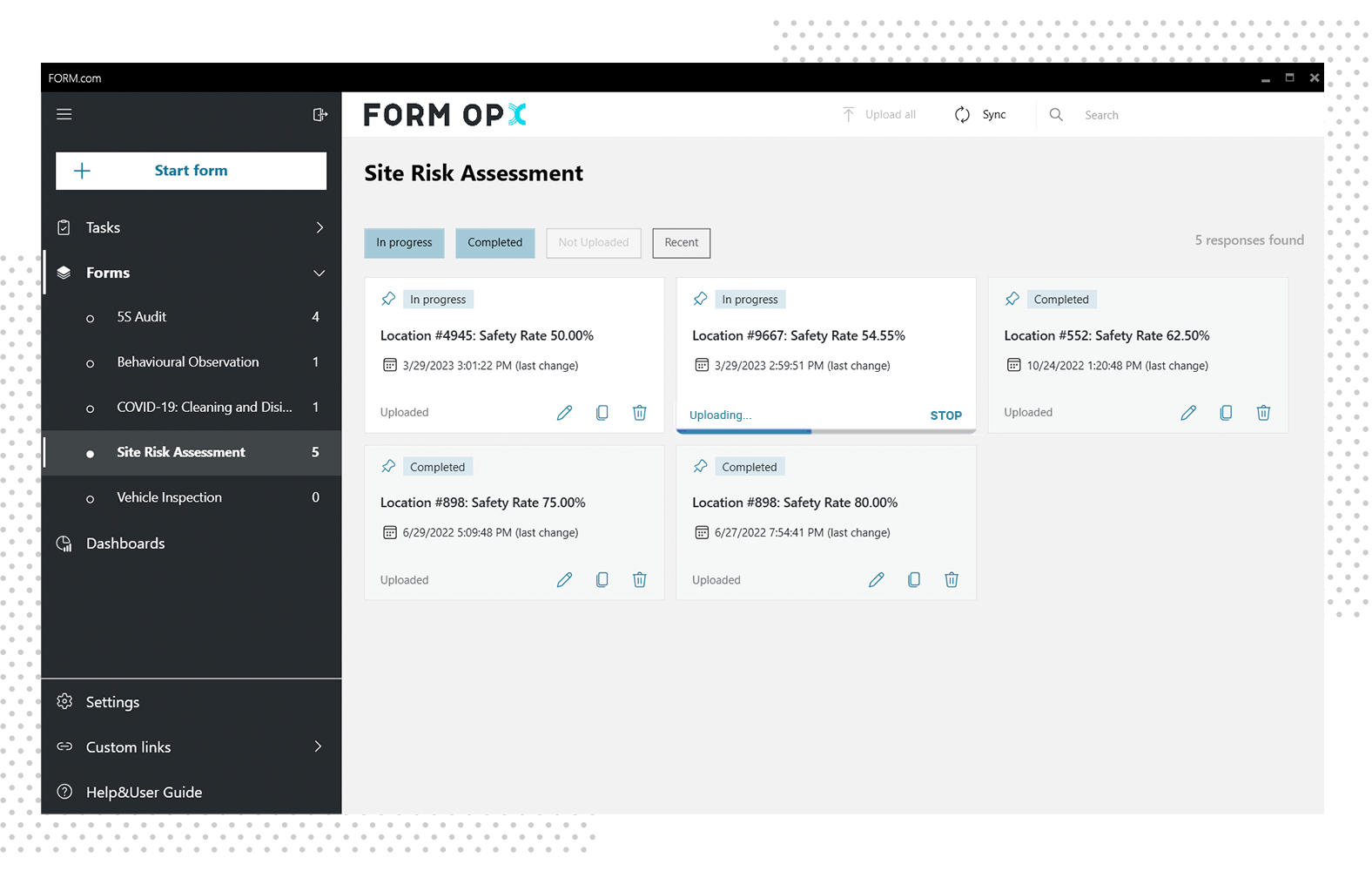Expand the Custom links chevron

click(318, 746)
